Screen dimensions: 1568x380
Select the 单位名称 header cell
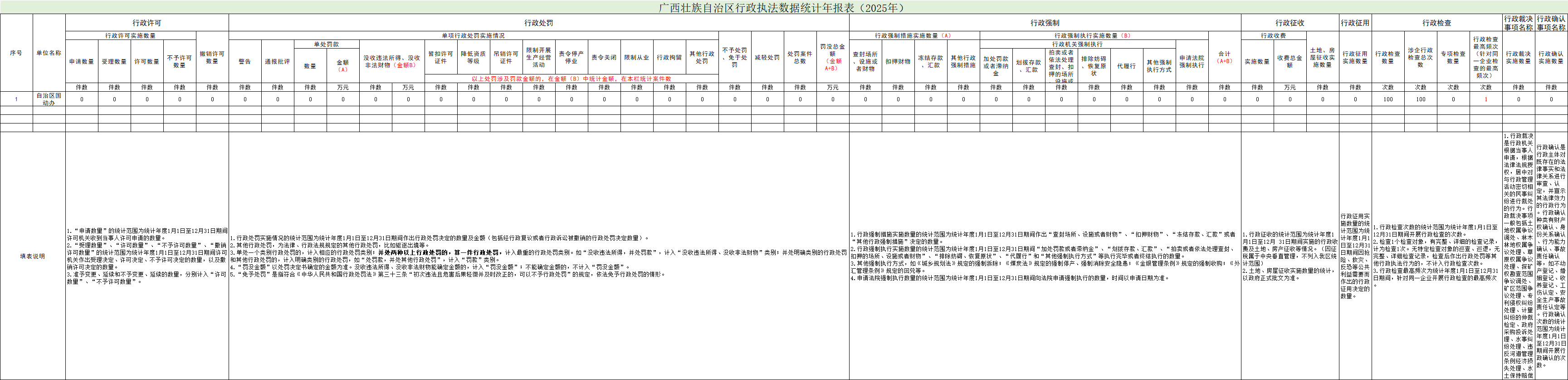pos(49,53)
